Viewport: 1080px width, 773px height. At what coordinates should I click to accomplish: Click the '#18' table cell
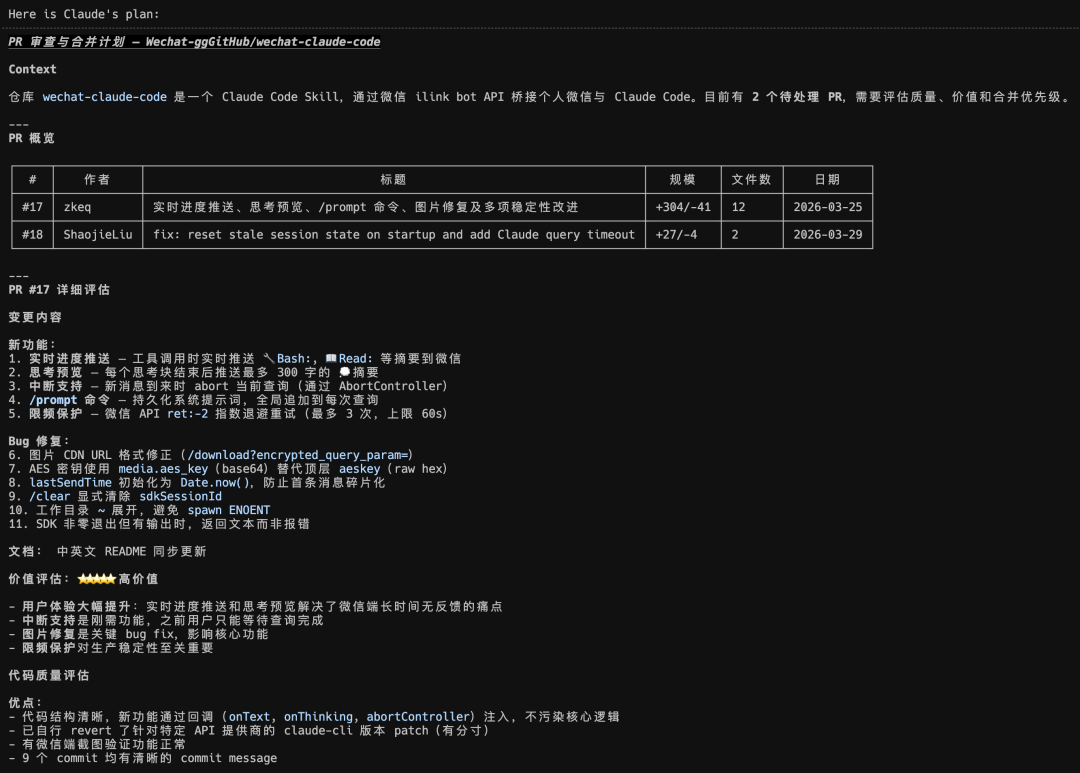[32, 234]
